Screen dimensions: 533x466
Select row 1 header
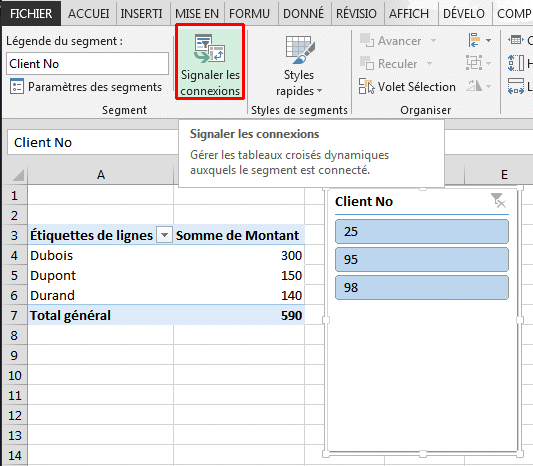[14, 195]
